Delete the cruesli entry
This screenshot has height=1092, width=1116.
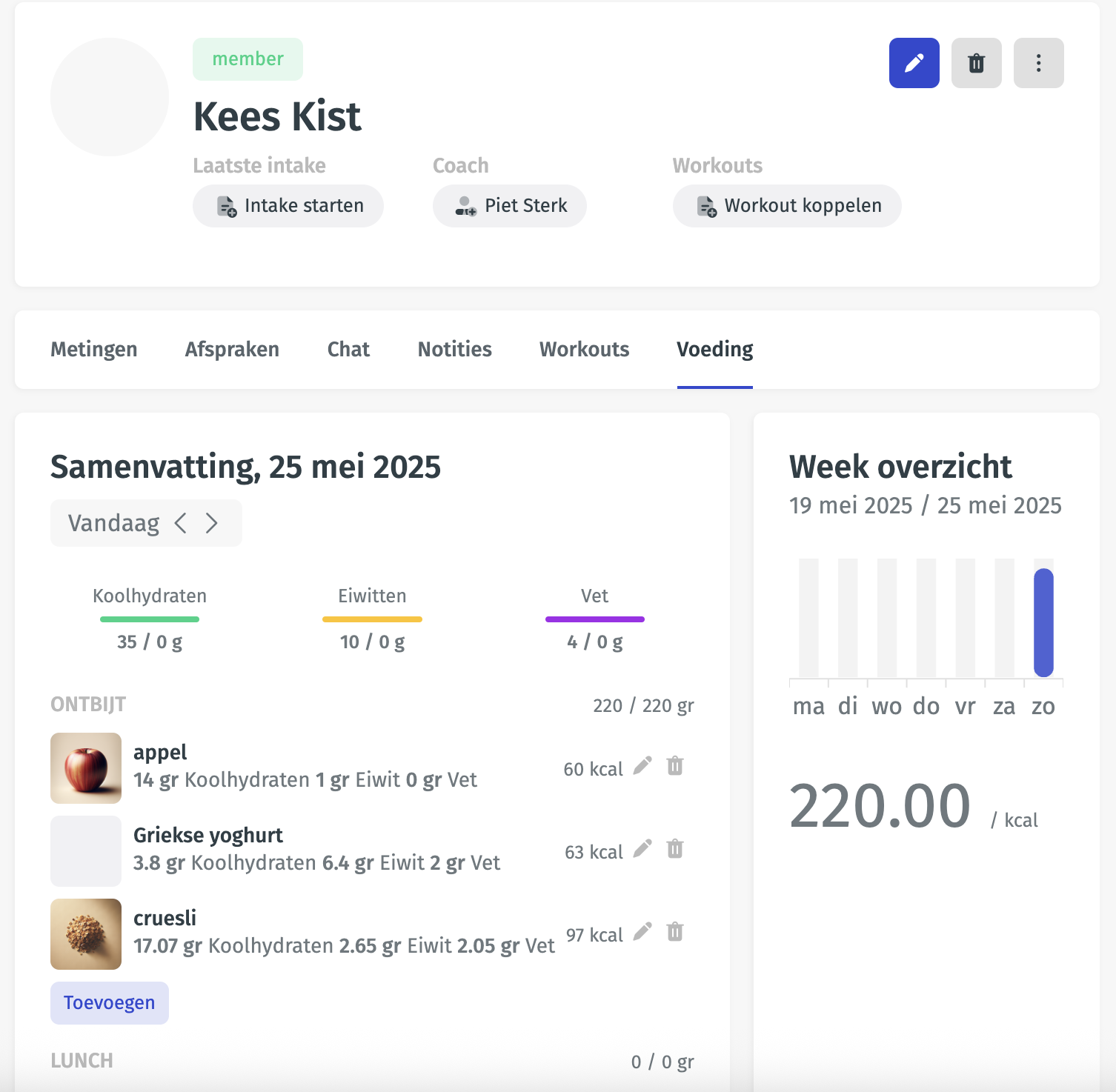click(x=675, y=932)
